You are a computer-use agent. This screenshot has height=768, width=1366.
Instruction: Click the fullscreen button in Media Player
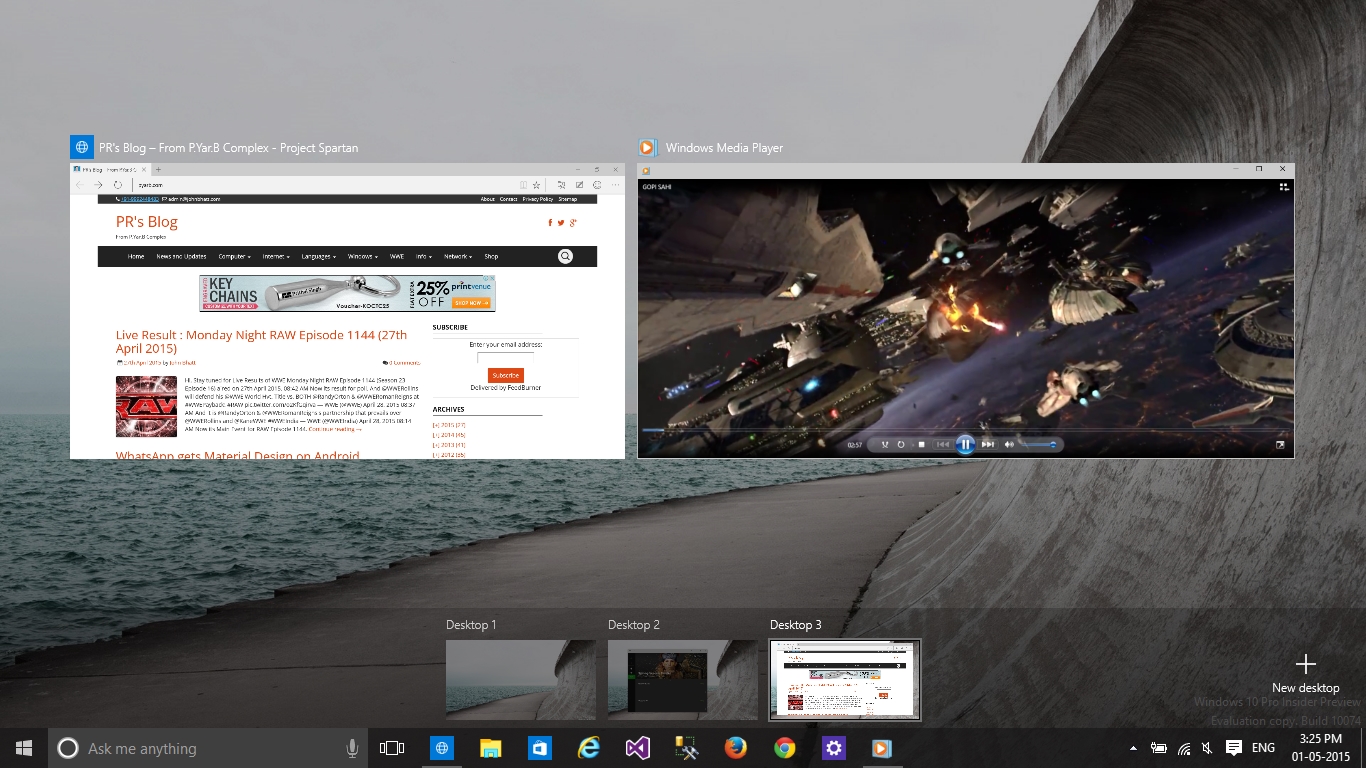click(x=1281, y=445)
